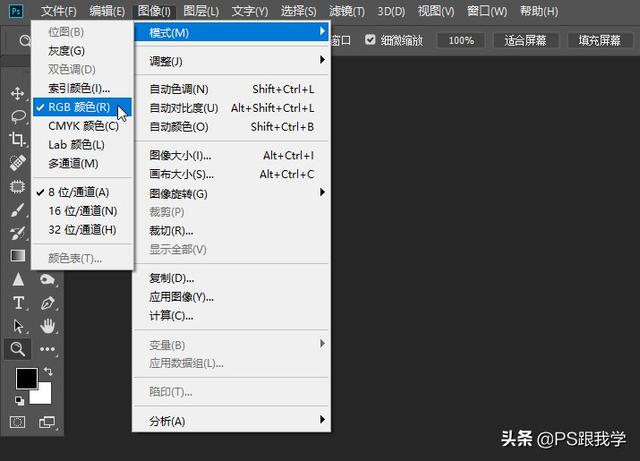Image resolution: width=640 pixels, height=461 pixels.
Task: Select the Brush tool
Action: click(x=17, y=210)
